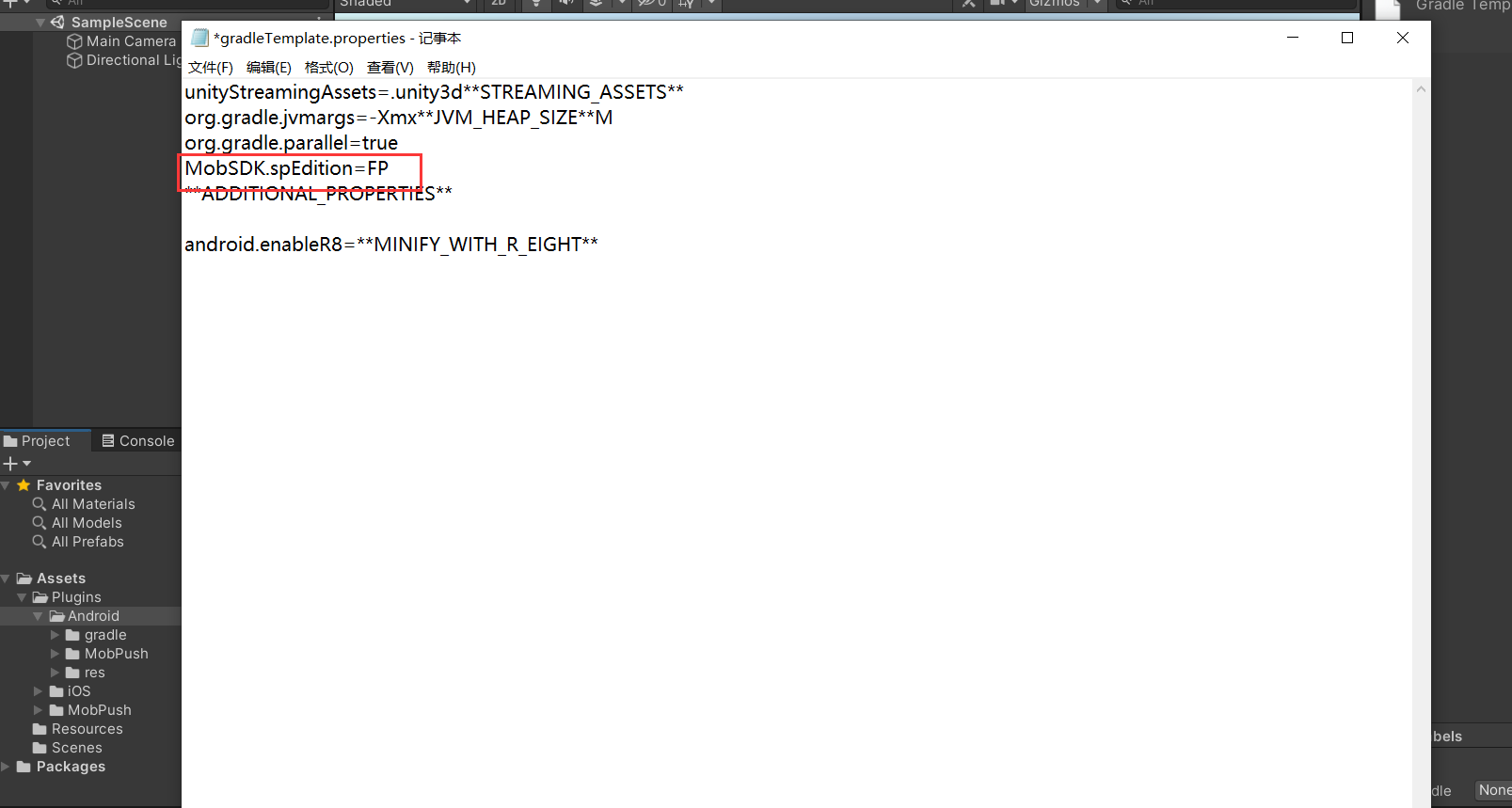This screenshot has width=1512, height=808.
Task: Switch to the Project tab in Unity
Action: pos(38,441)
